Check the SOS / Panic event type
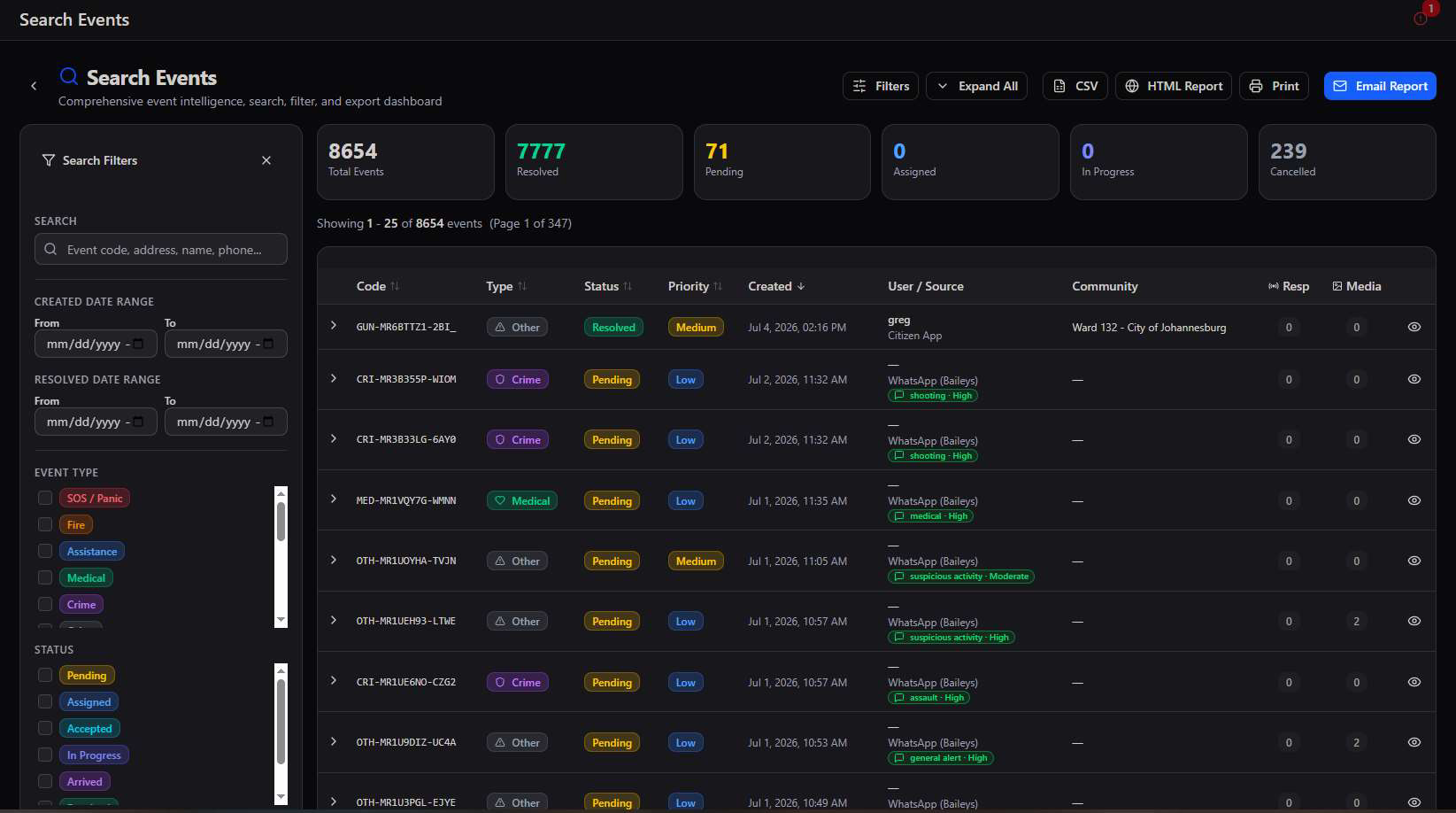 click(x=45, y=498)
